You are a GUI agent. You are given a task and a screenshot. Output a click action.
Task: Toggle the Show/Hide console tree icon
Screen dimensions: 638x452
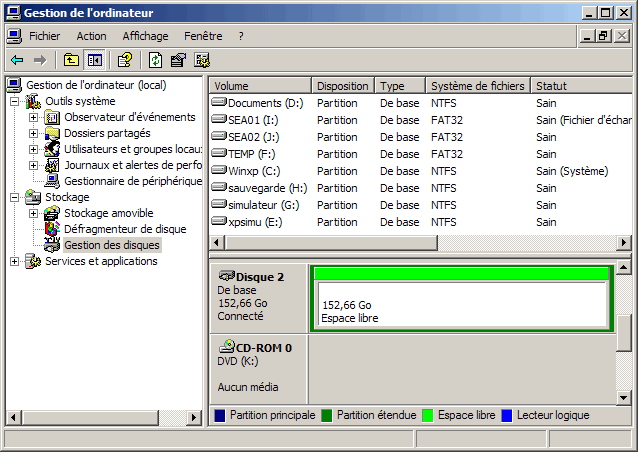click(94, 60)
